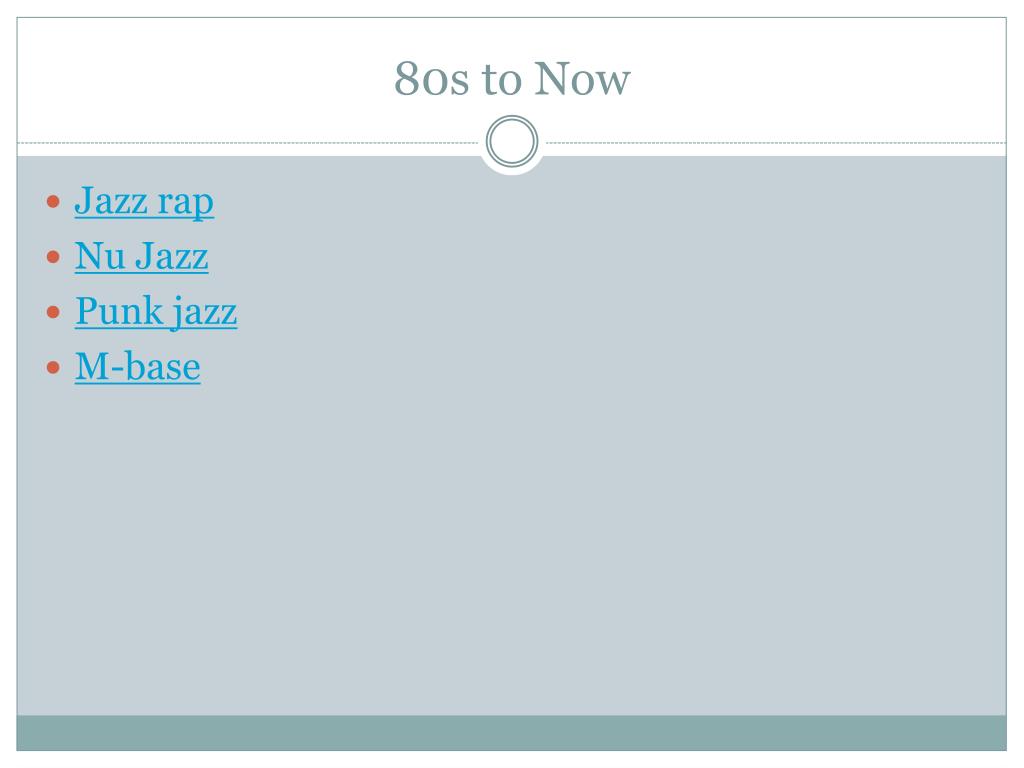The width and height of the screenshot is (1024, 768).
Task: Click the orange bullet beside Nu Jazz
Action: (54, 257)
